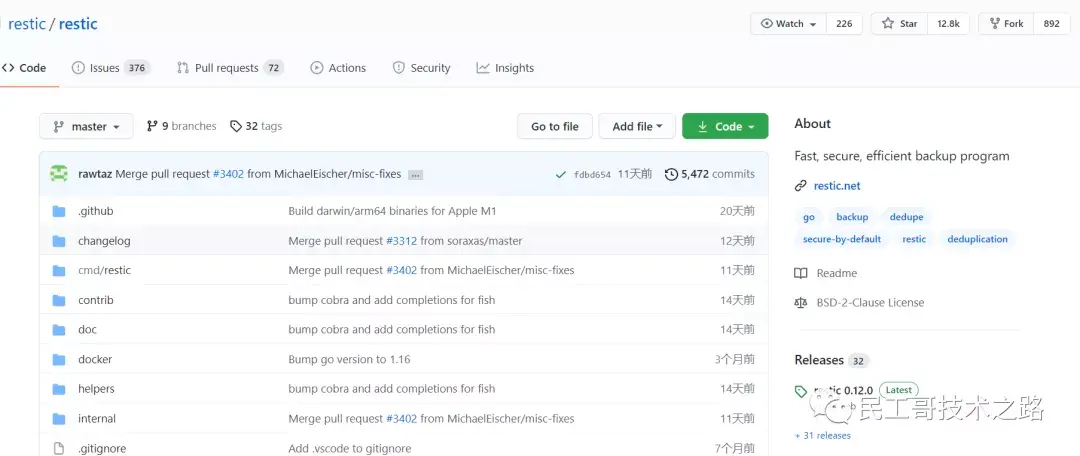Click the docker folder icon
1080x456 pixels.
click(x=59, y=360)
